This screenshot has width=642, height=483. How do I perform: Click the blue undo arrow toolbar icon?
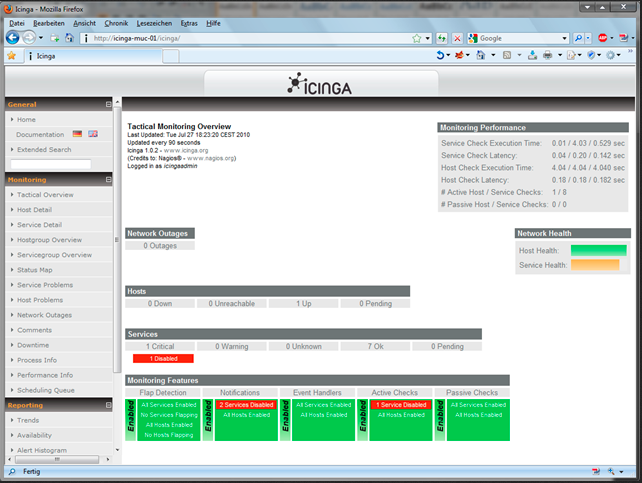pyautogui.click(x=440, y=55)
